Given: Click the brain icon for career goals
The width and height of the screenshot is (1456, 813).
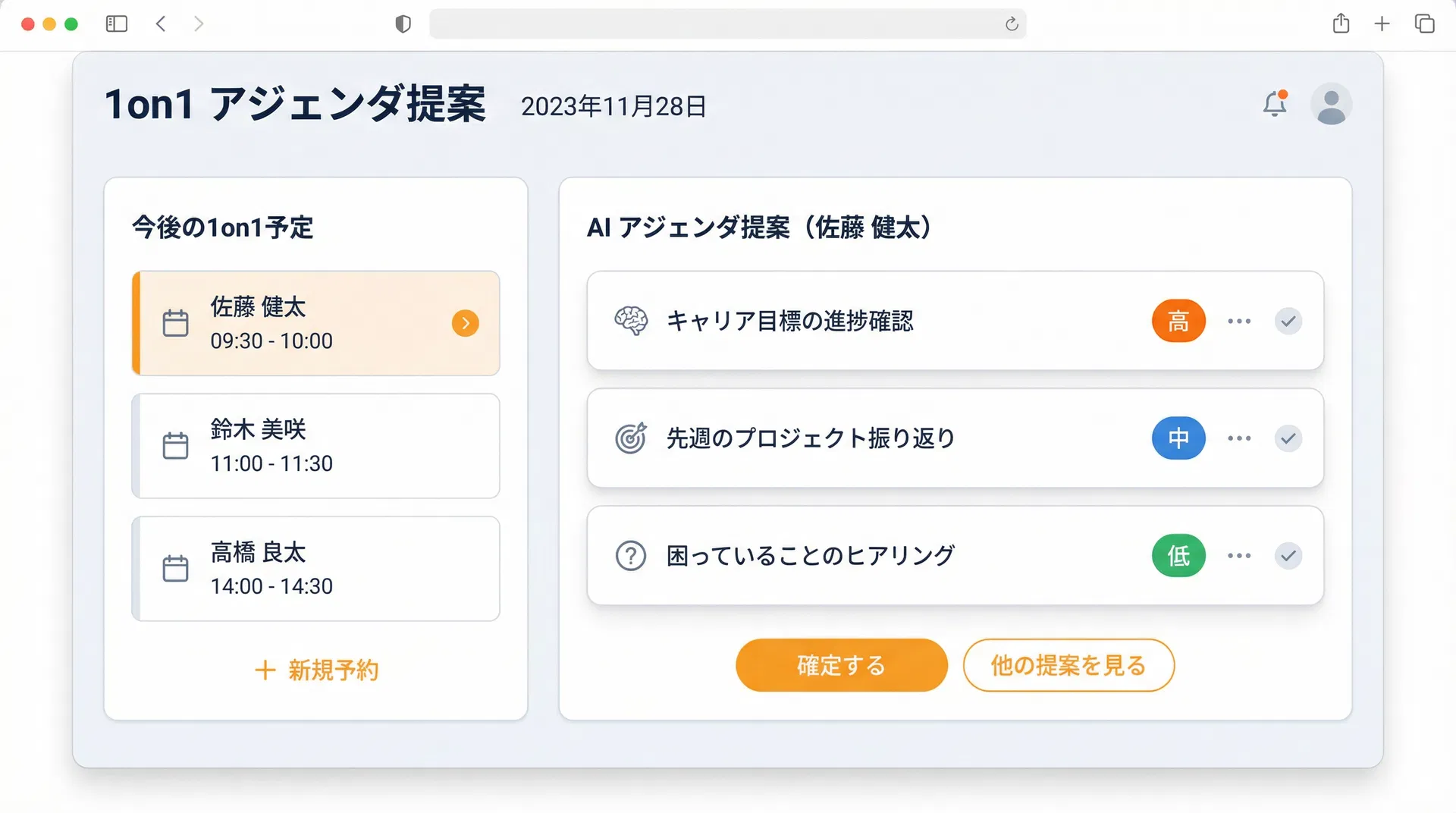Looking at the screenshot, I should [x=631, y=321].
